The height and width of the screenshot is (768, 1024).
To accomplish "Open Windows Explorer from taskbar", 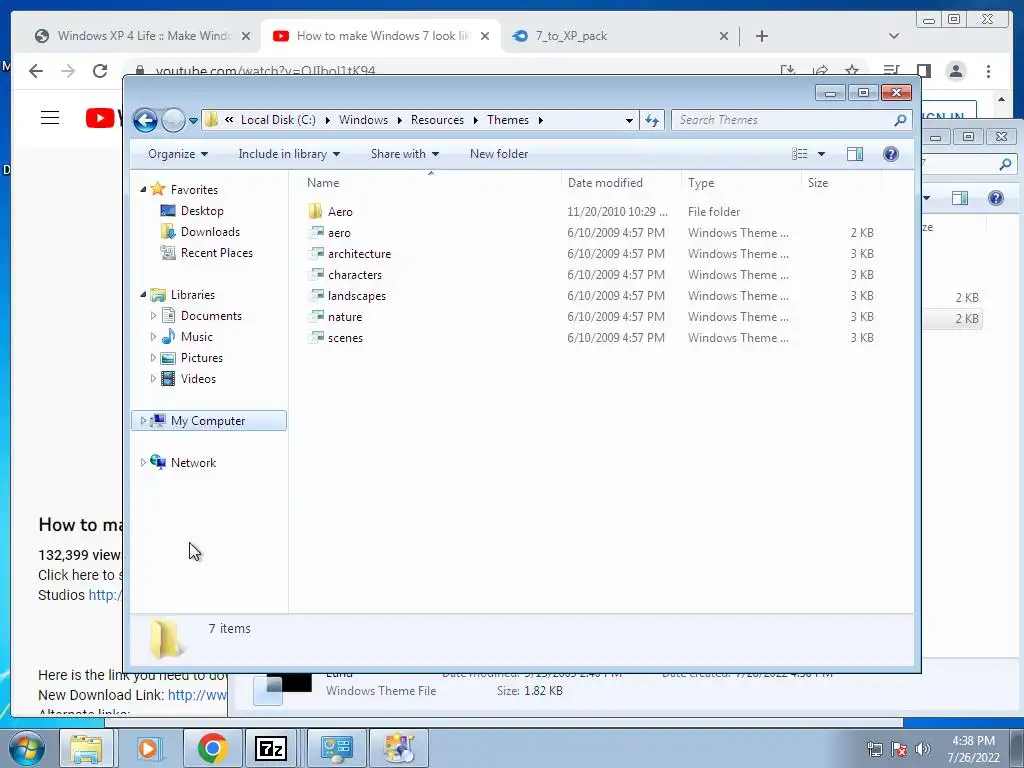I will [86, 748].
